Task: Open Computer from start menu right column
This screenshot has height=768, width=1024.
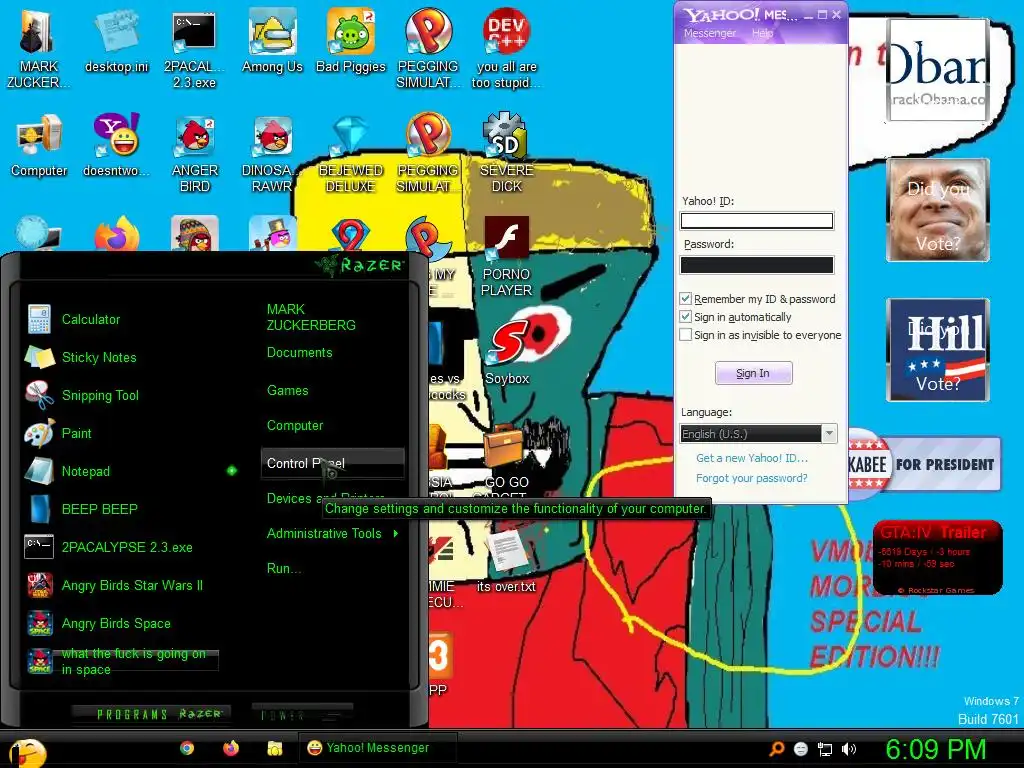Action: 295,426
